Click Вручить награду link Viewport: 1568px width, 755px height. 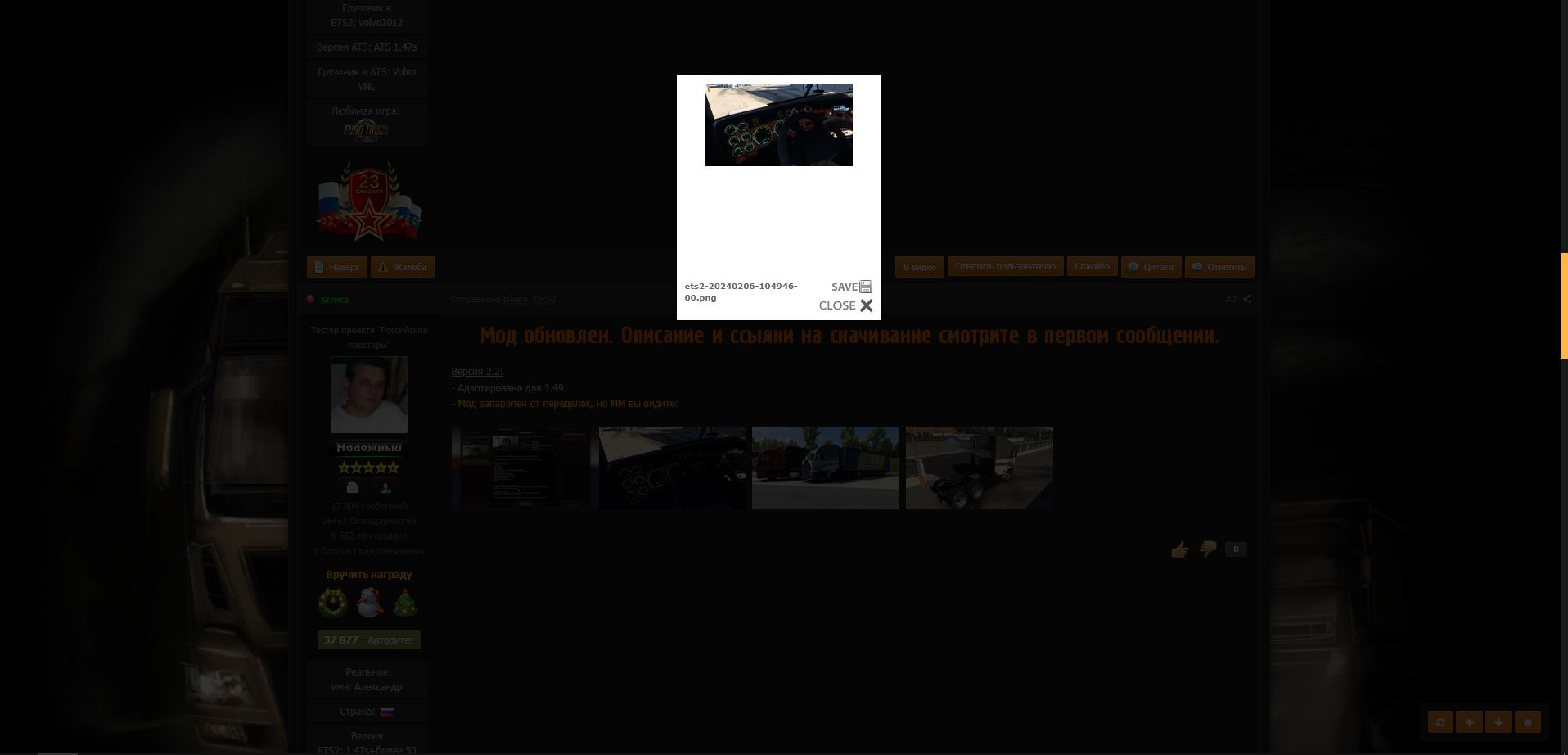369,575
